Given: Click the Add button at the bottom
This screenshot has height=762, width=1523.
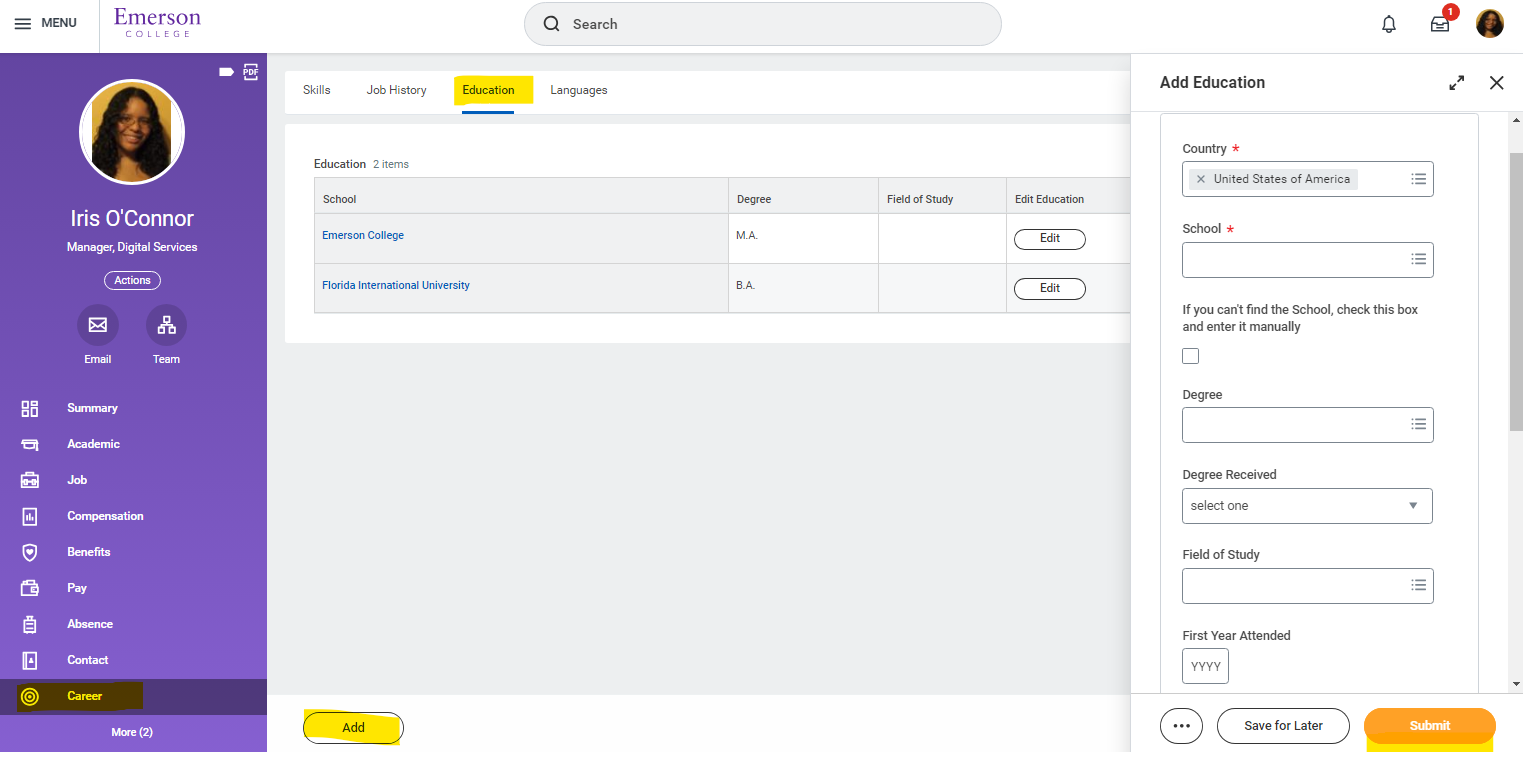Looking at the screenshot, I should (x=353, y=728).
